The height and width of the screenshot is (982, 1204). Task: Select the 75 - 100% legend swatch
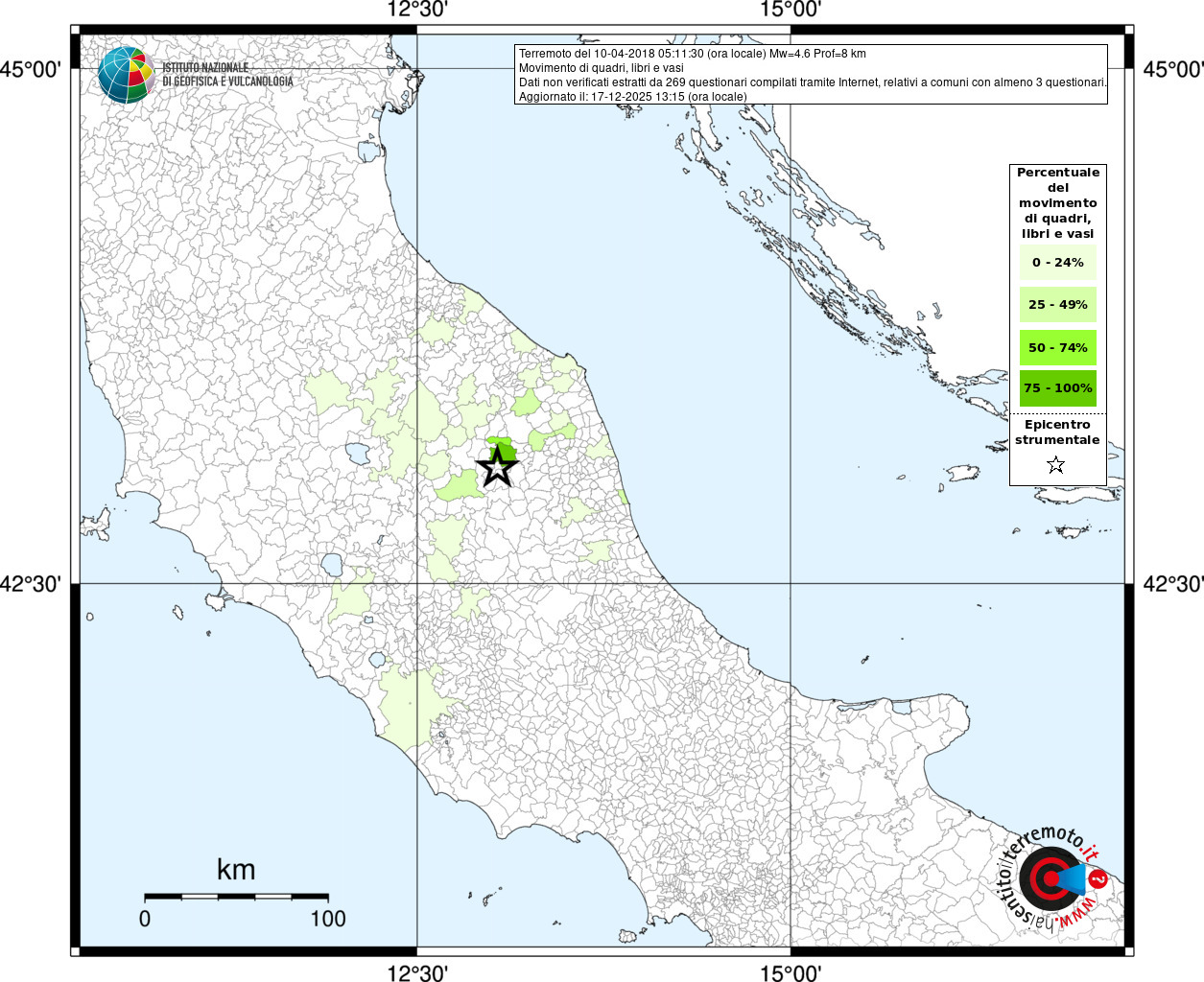(1057, 388)
